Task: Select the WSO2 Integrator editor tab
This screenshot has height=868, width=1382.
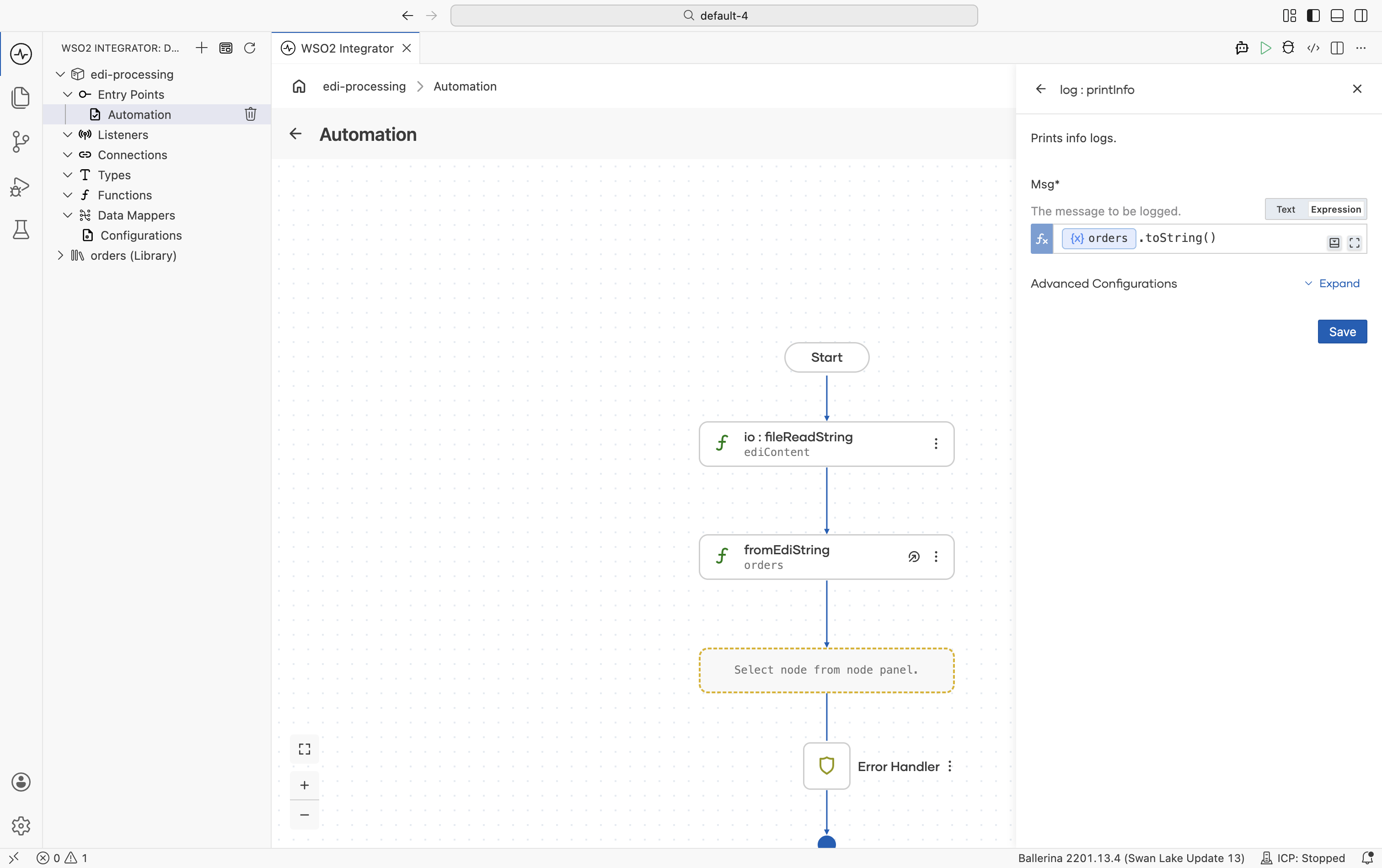Action: [346, 48]
